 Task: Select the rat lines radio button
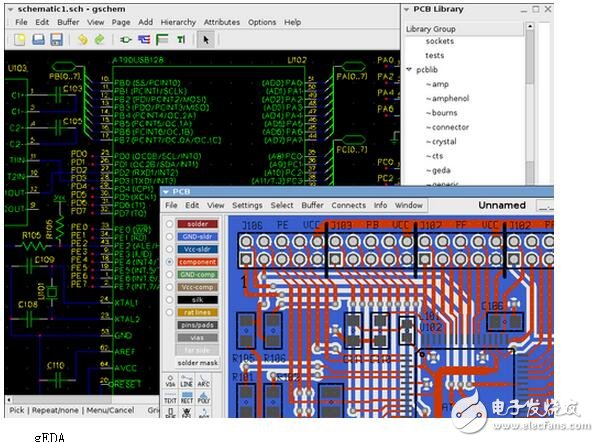coord(169,312)
